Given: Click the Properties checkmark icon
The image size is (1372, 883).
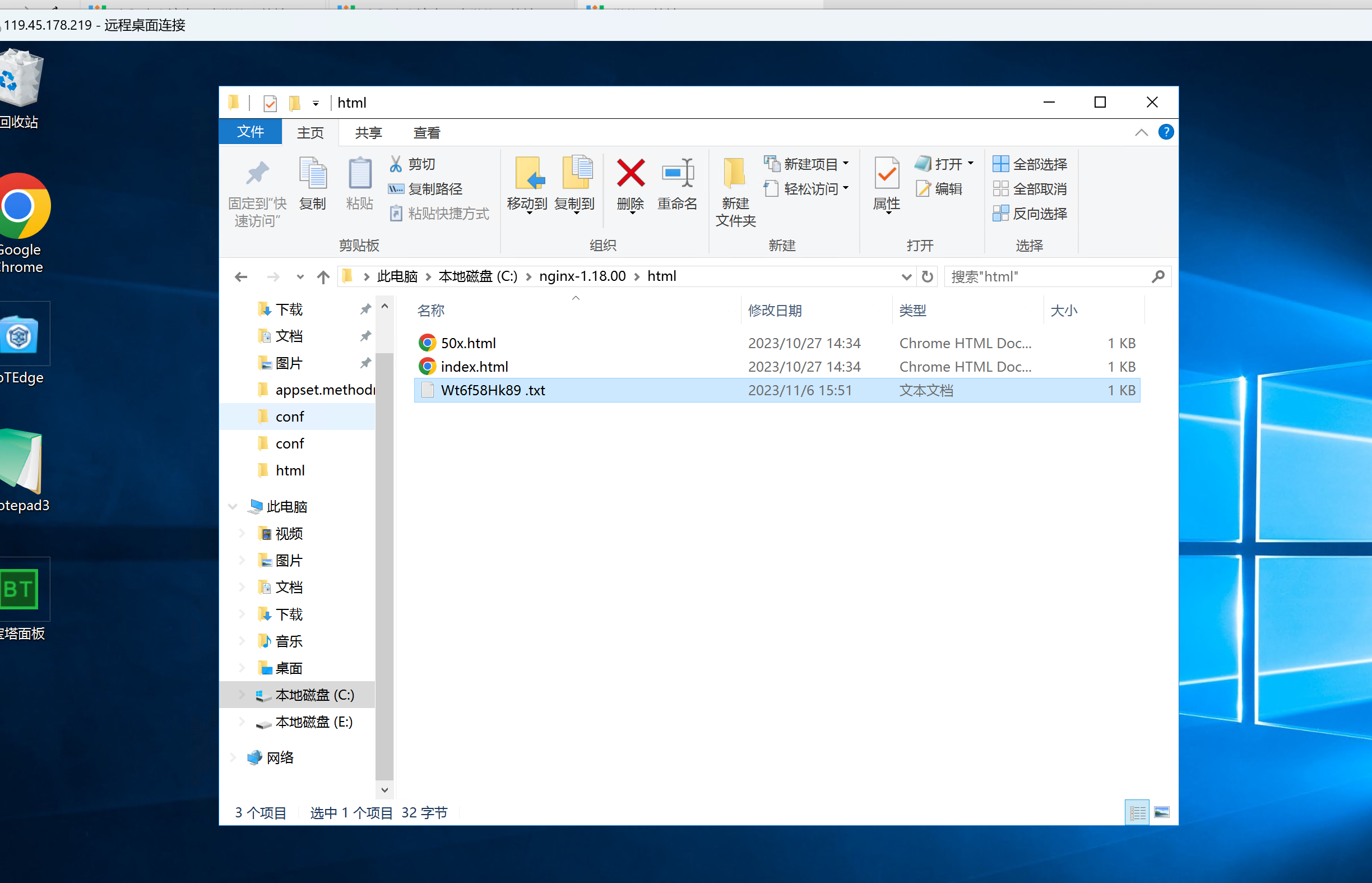Looking at the screenshot, I should 886,174.
